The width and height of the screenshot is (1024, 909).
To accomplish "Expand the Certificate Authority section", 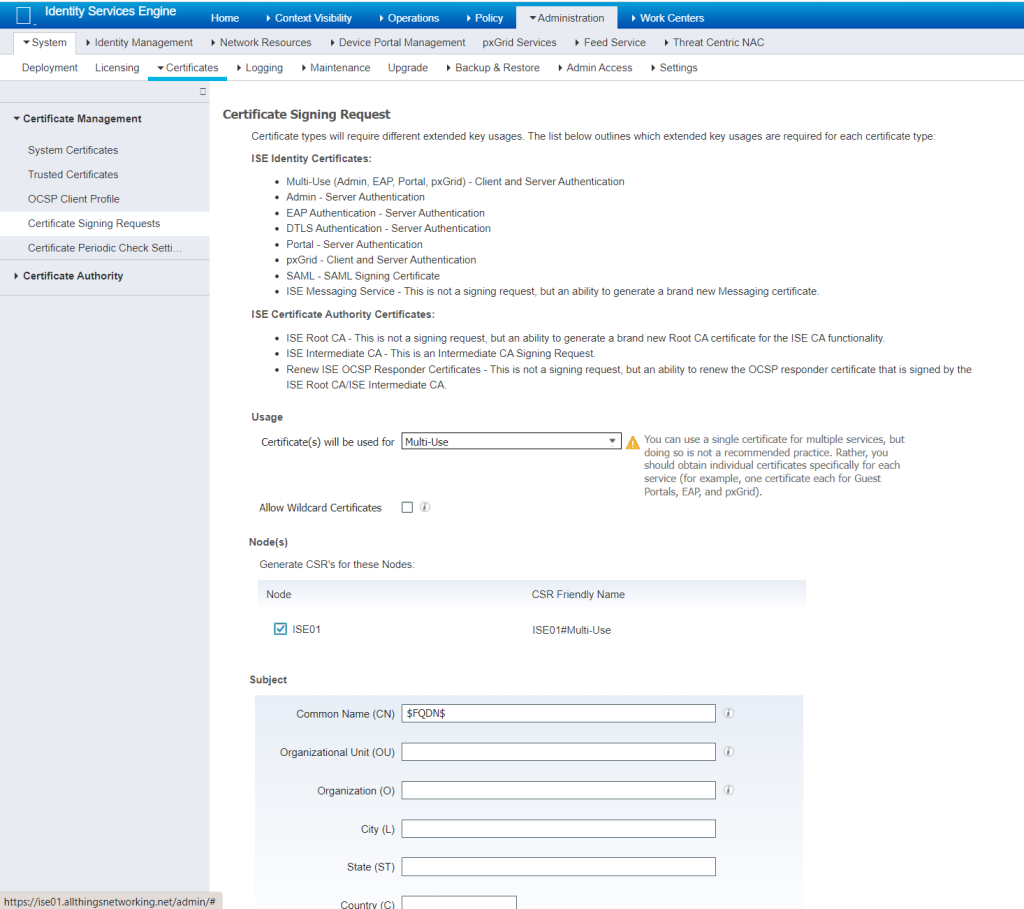I will tap(69, 276).
